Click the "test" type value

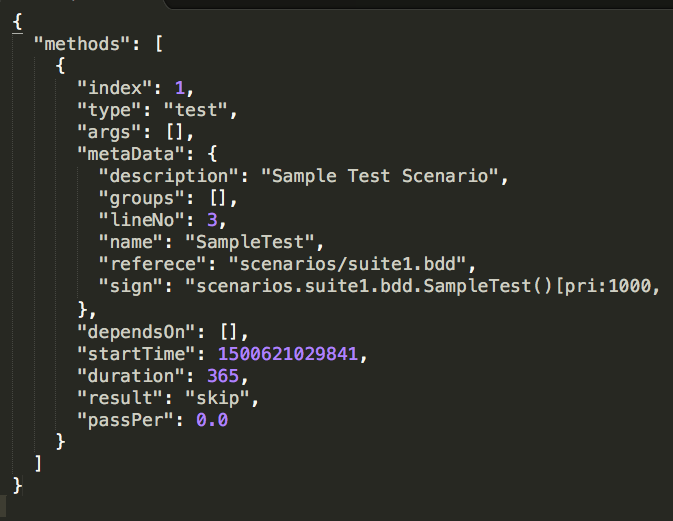click(x=198, y=110)
